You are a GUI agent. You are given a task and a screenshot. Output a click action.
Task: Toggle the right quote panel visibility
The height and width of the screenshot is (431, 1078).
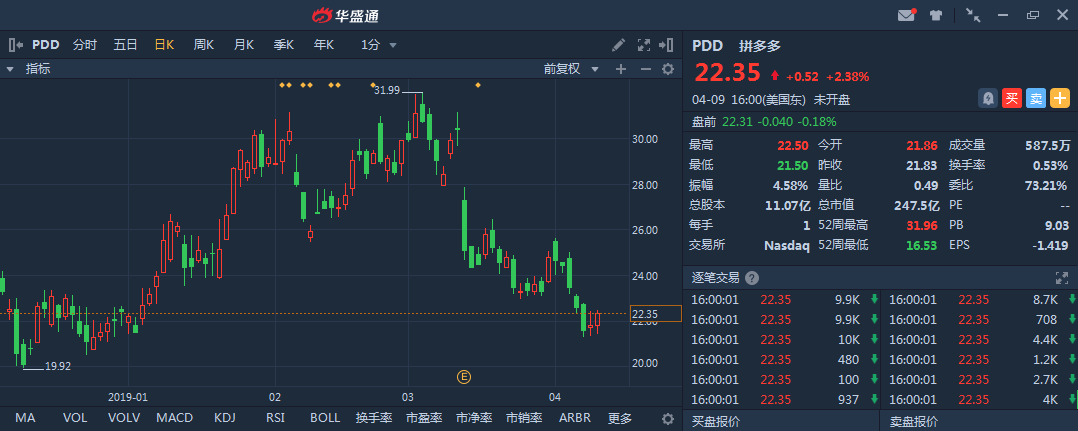668,45
